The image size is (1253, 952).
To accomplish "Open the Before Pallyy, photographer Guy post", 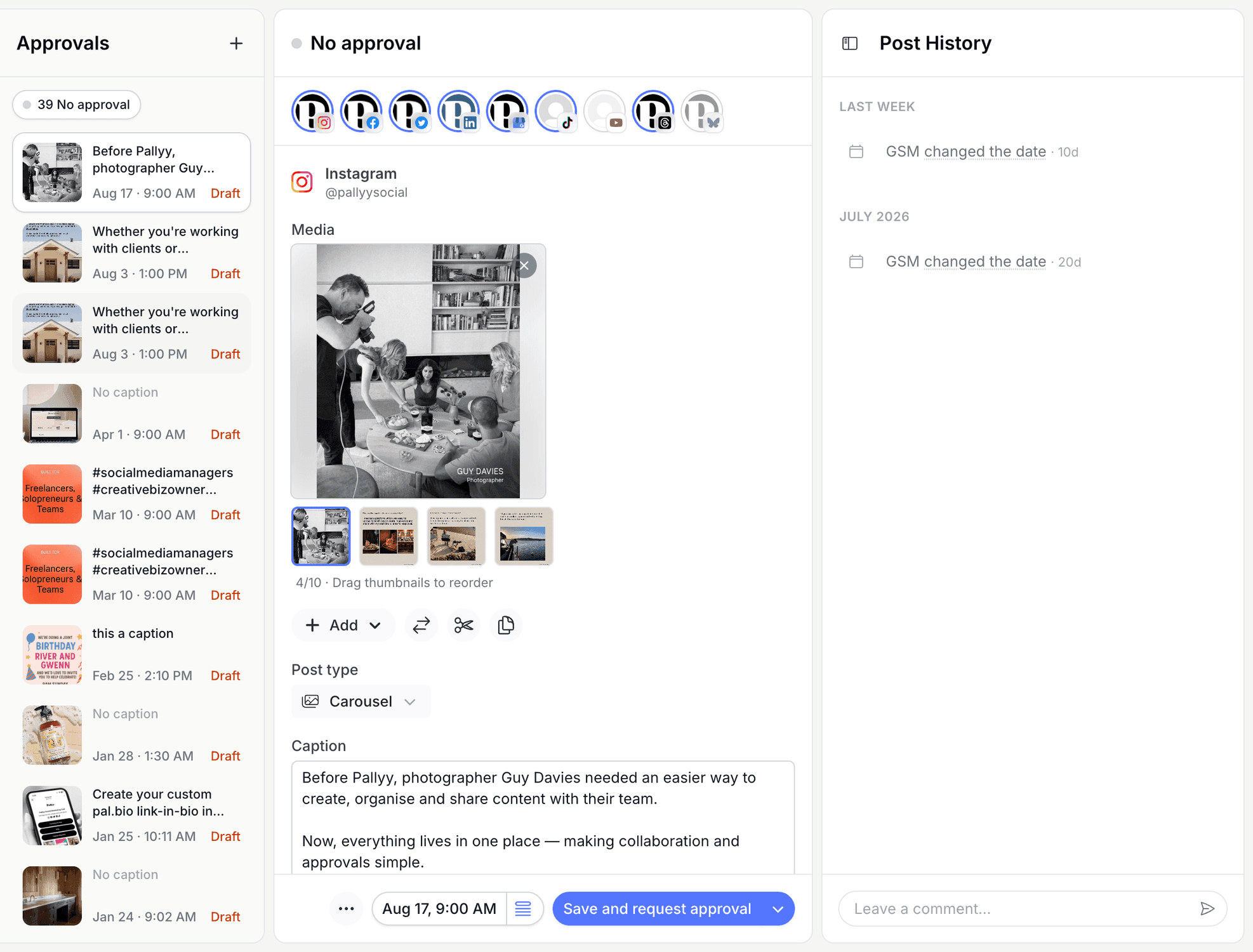I will 131,172.
